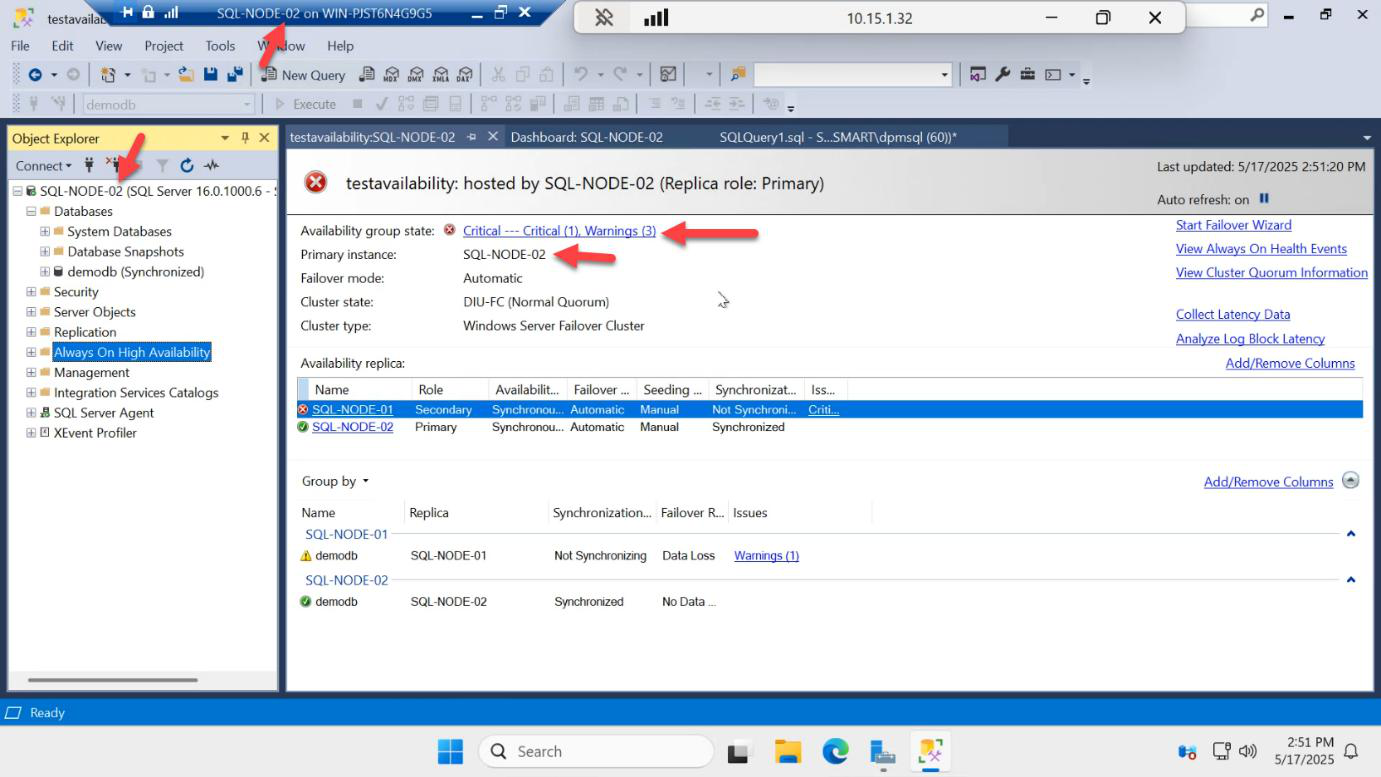This screenshot has width=1381, height=777.
Task: Open the Edit menu
Action: click(x=63, y=46)
